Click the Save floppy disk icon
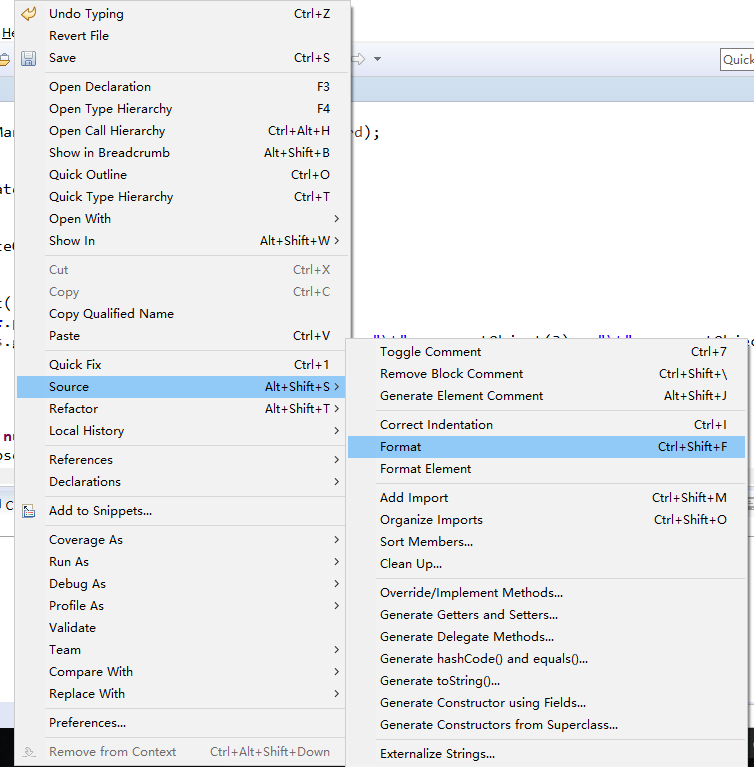 [x=28, y=58]
